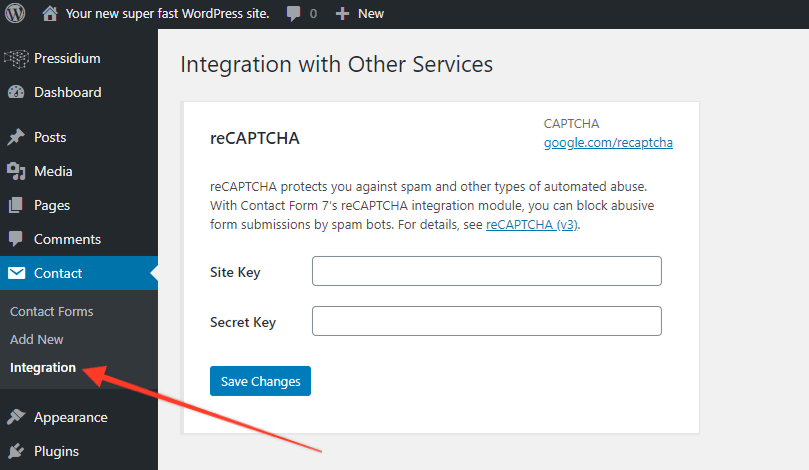This screenshot has width=809, height=470.
Task: Go to the Dashboard menu
Action: pos(68,92)
